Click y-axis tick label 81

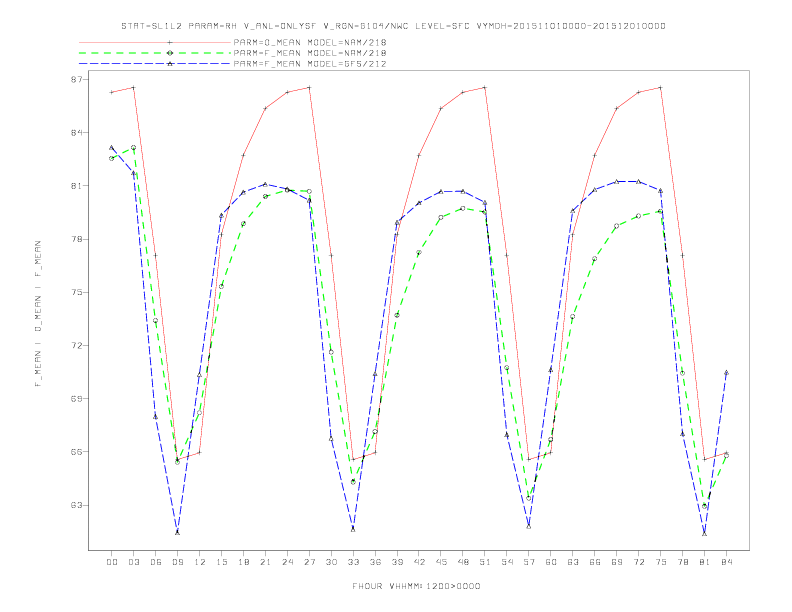78,186
